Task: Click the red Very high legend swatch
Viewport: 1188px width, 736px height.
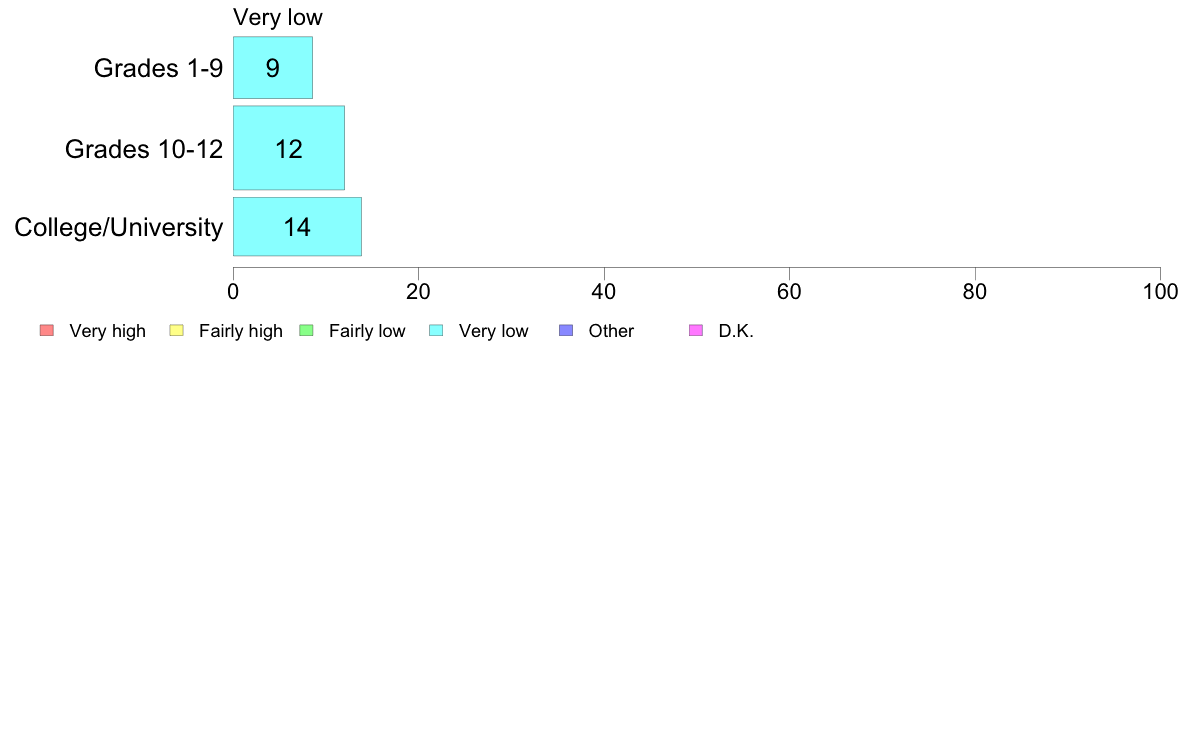Action: pos(47,330)
